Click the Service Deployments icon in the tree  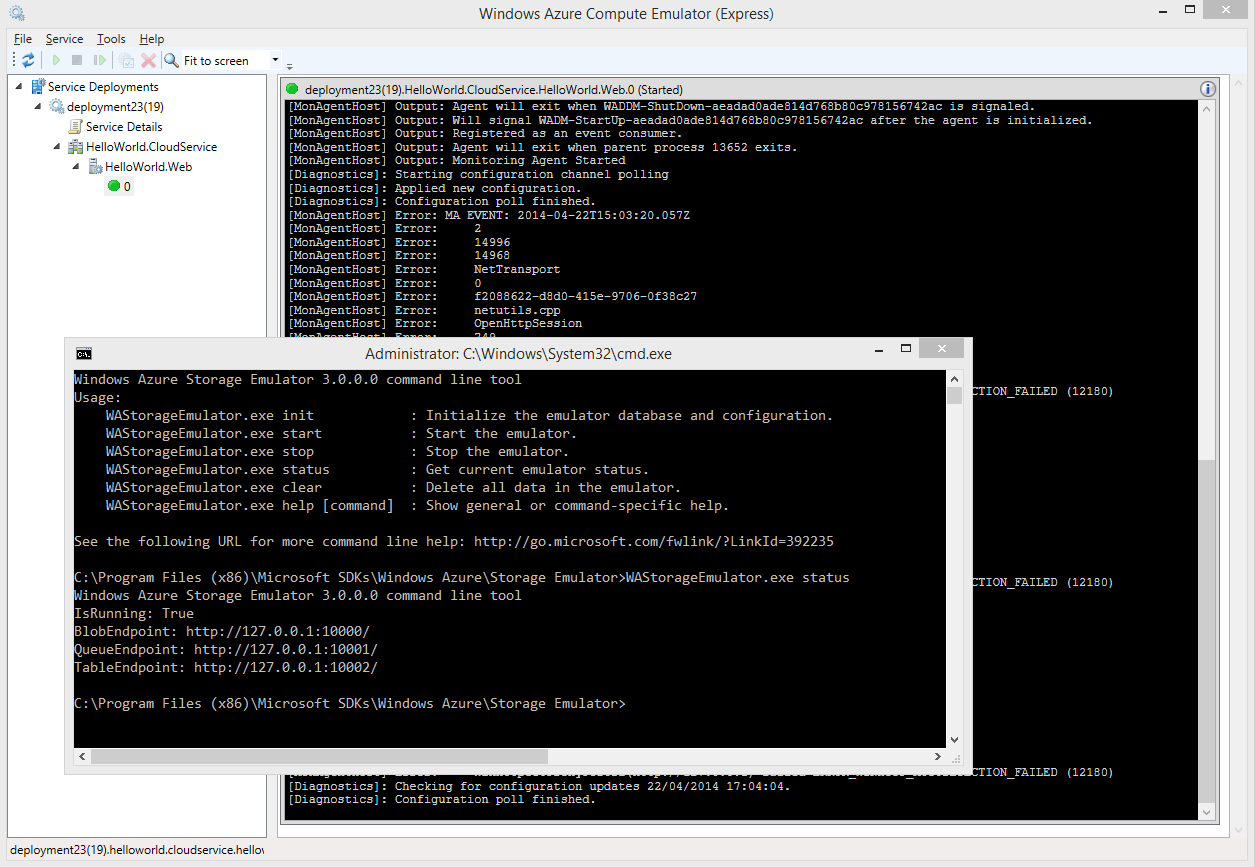[38, 87]
